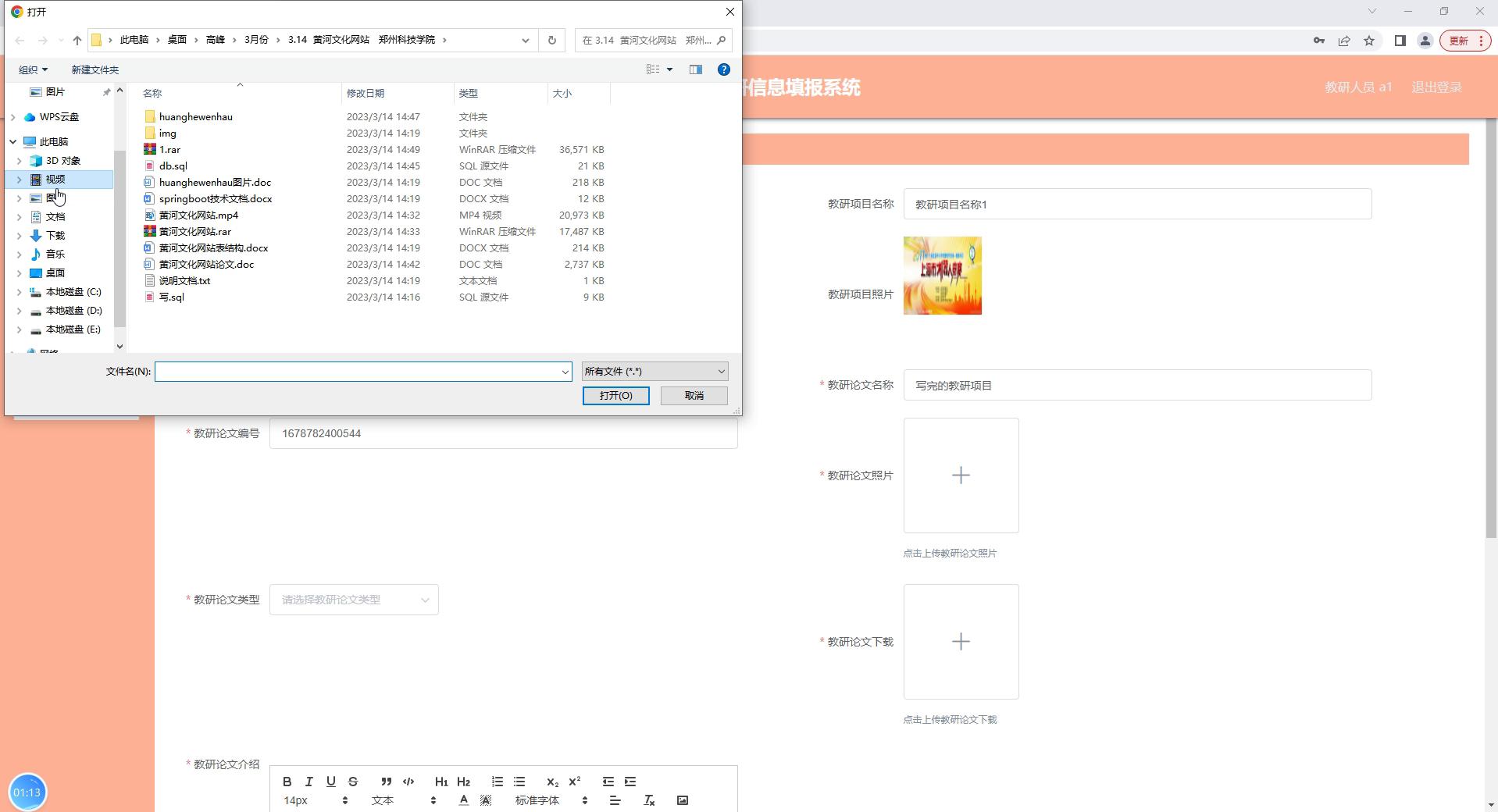Click the 高峰 breadcrumb in the address bar
1498x812 pixels.
[x=216, y=40]
